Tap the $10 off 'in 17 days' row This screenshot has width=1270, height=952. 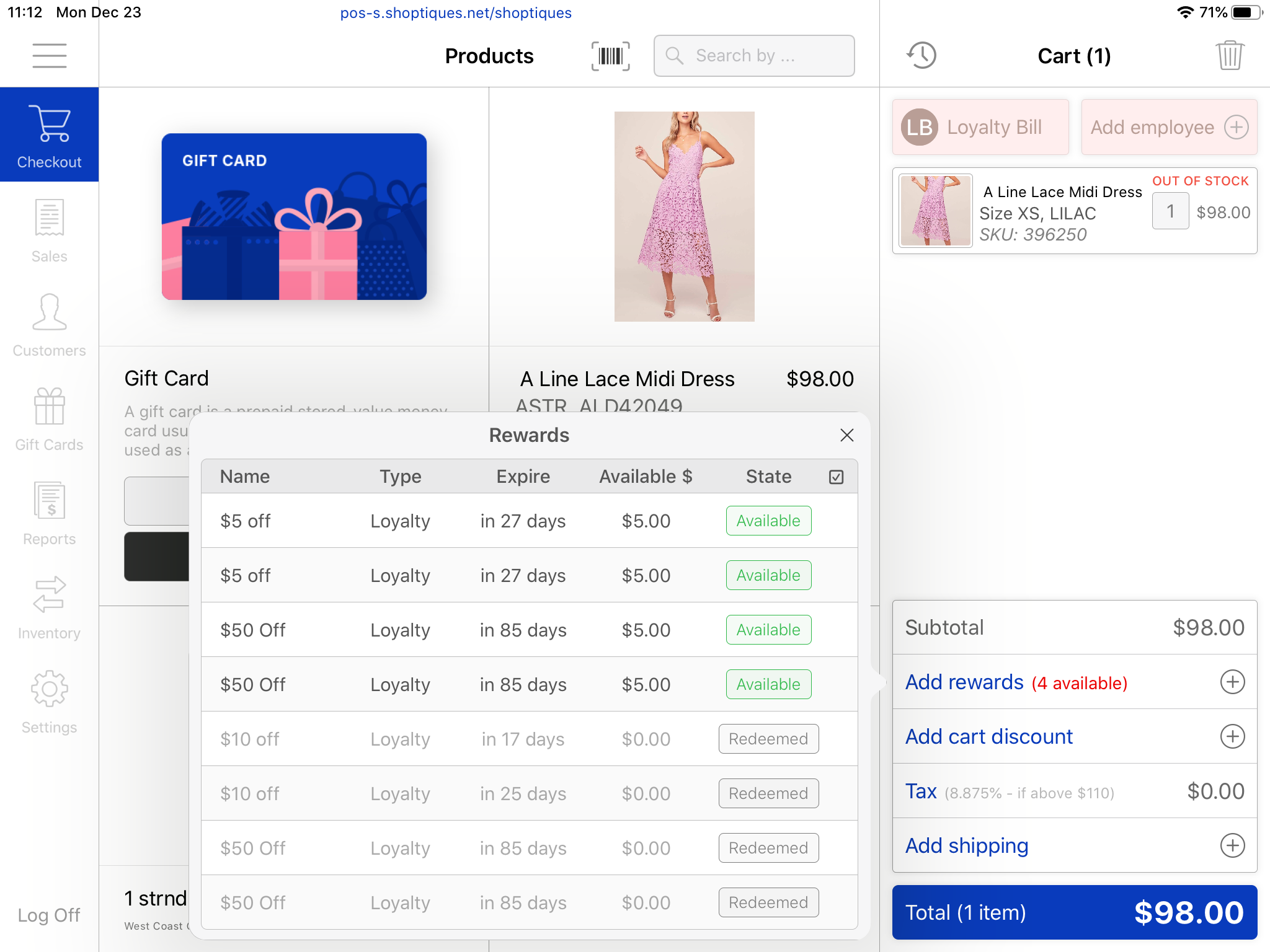[529, 739]
